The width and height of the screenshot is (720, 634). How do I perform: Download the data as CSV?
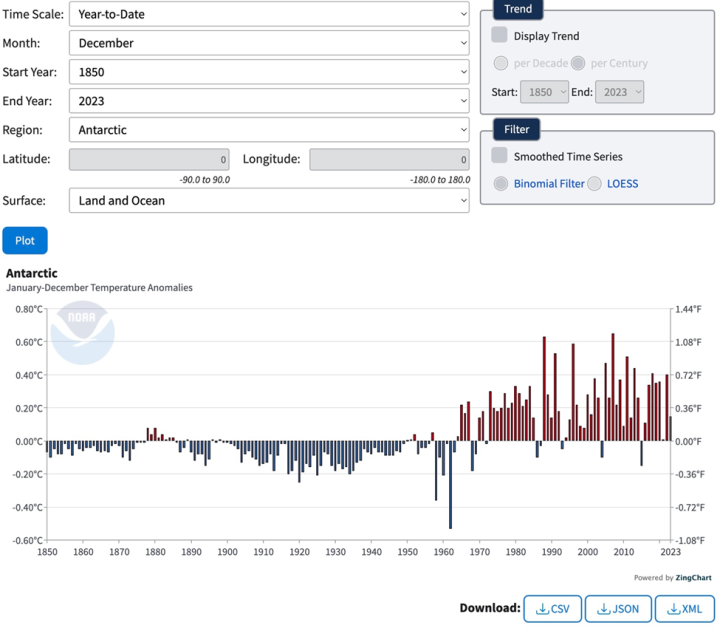(x=552, y=608)
